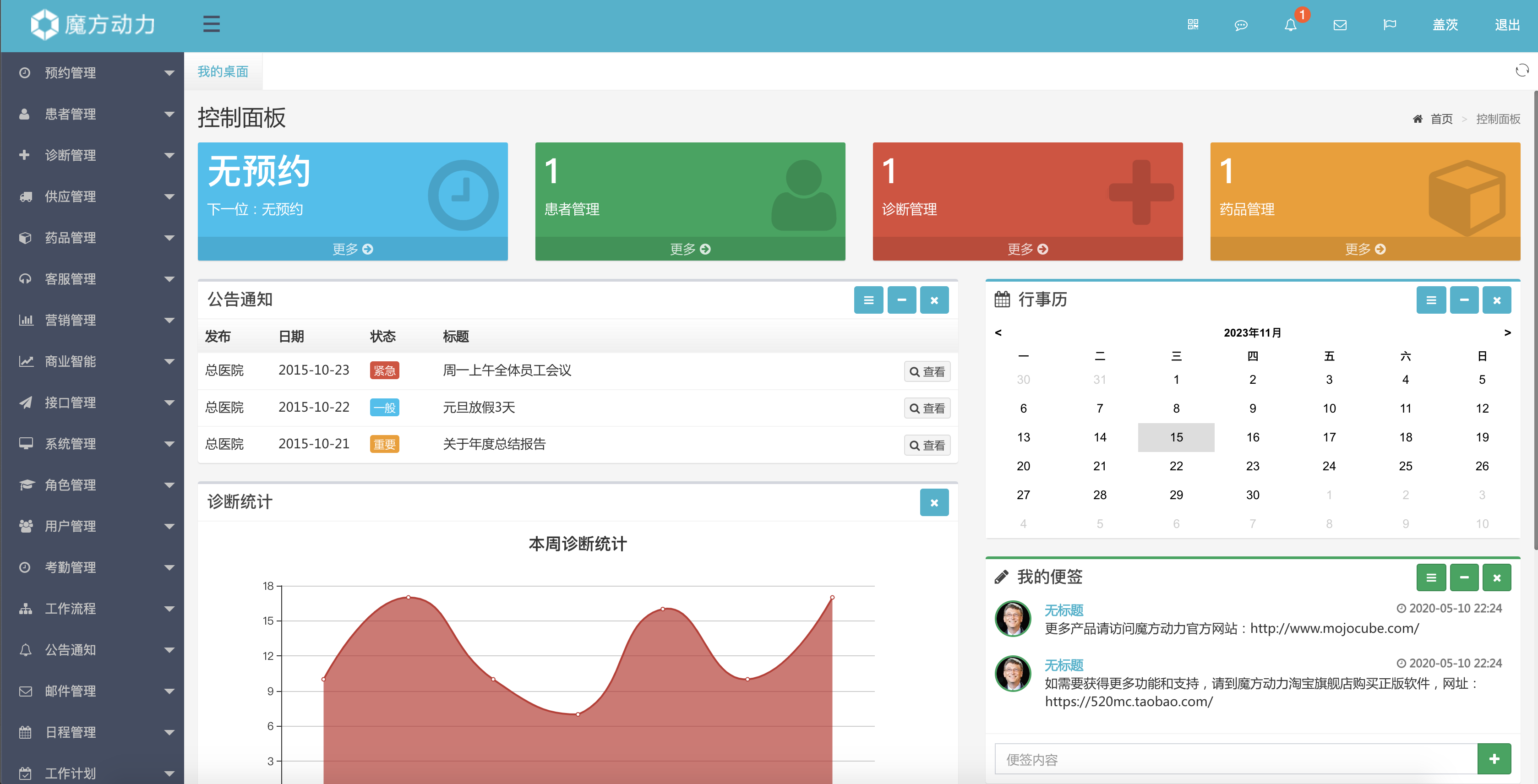Click the 重要 status badge
The image size is (1538, 784).
[x=385, y=444]
